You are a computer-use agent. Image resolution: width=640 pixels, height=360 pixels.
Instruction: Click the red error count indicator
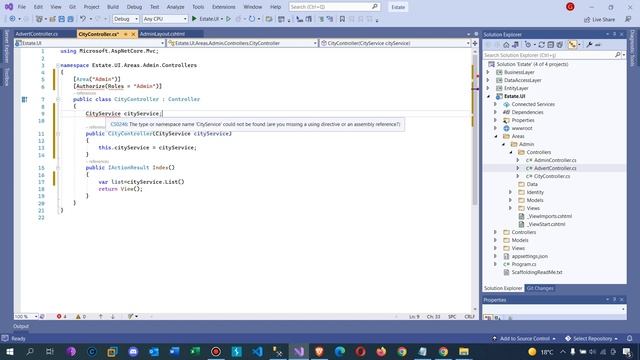coord(61,316)
